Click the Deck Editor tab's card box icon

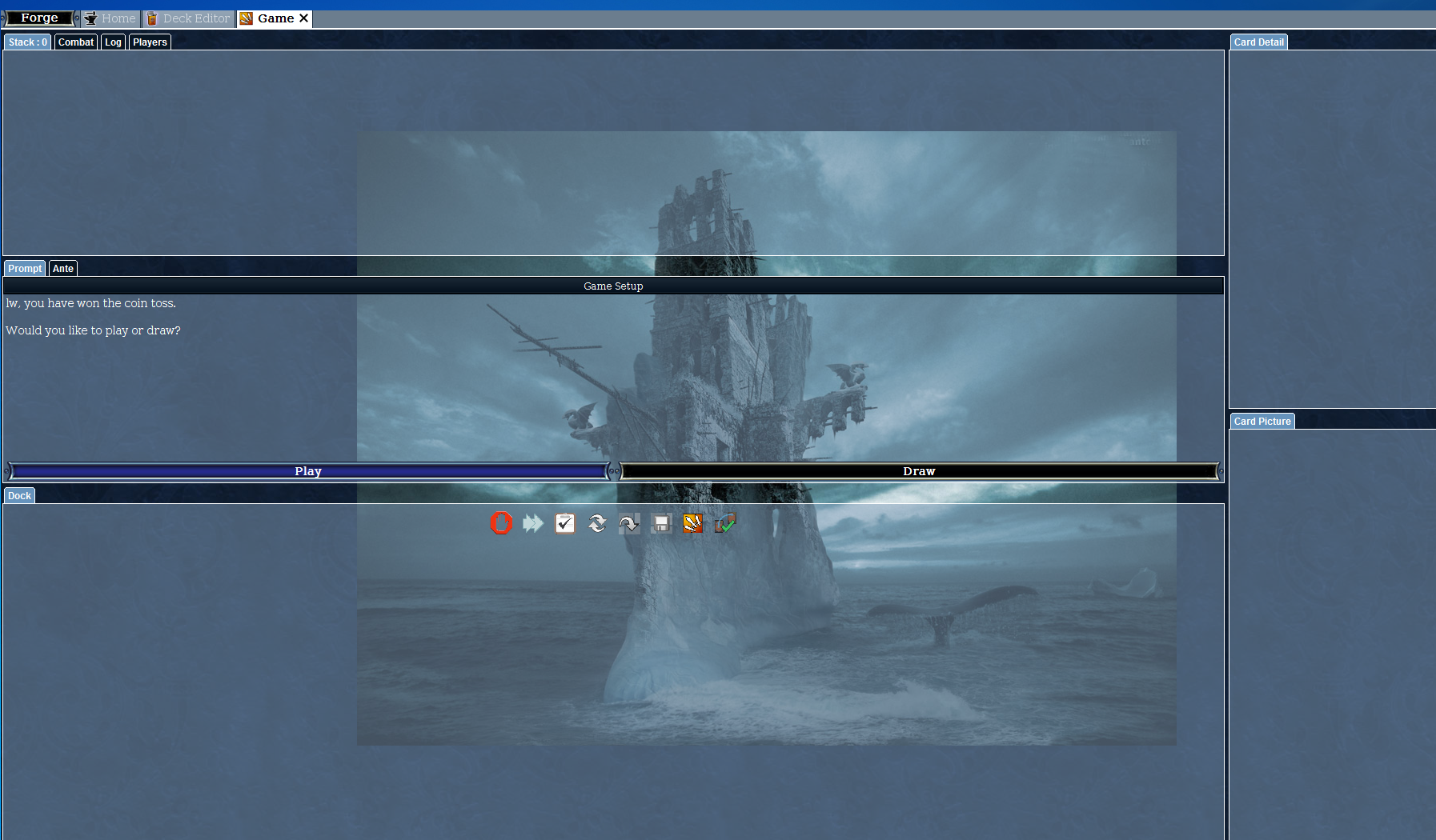pyautogui.click(x=152, y=18)
